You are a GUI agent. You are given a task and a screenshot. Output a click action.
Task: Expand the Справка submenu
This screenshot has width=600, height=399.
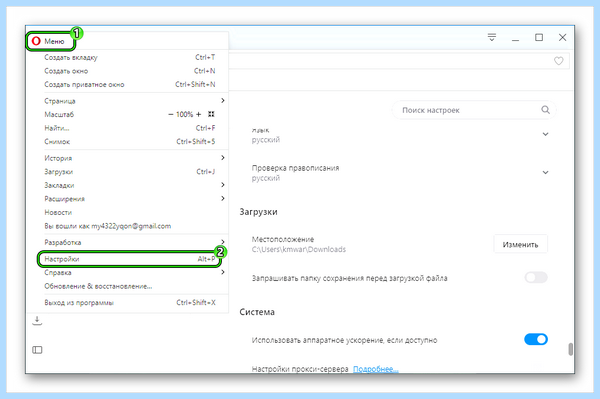click(129, 273)
